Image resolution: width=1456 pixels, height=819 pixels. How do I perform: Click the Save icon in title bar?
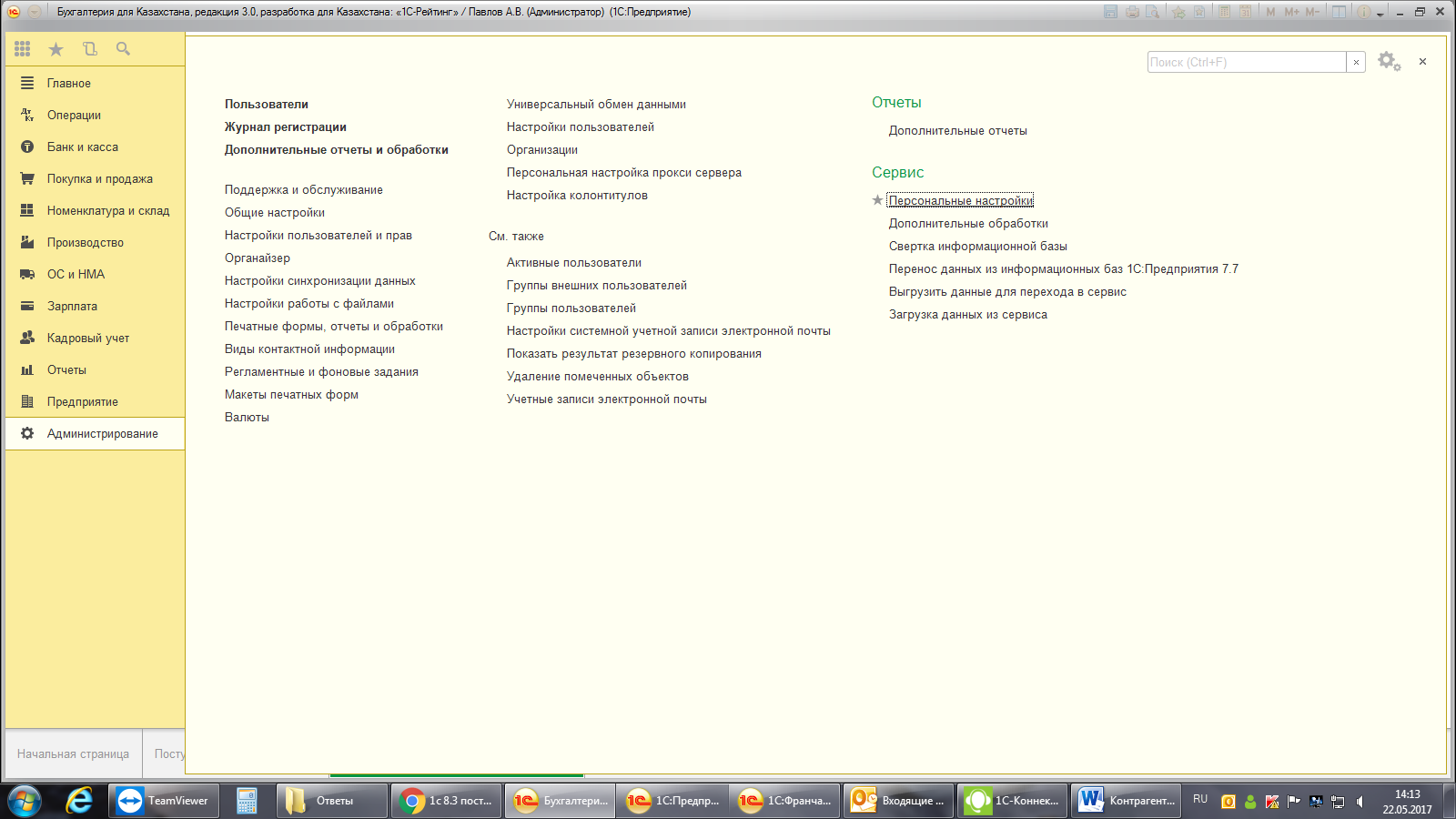1110,12
